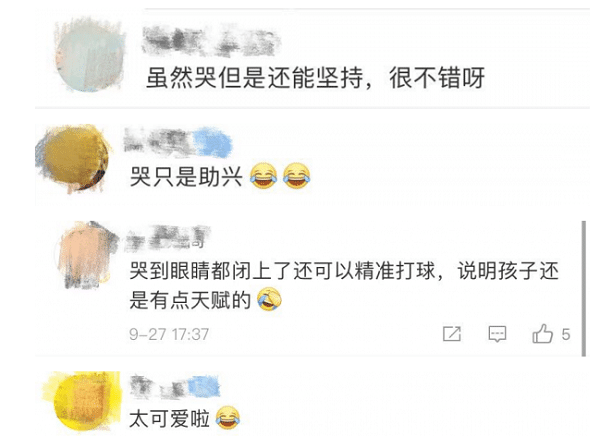Click blurred username above 太可爱啦
Image resolution: width=600 pixels, height=436 pixels.
(175, 387)
